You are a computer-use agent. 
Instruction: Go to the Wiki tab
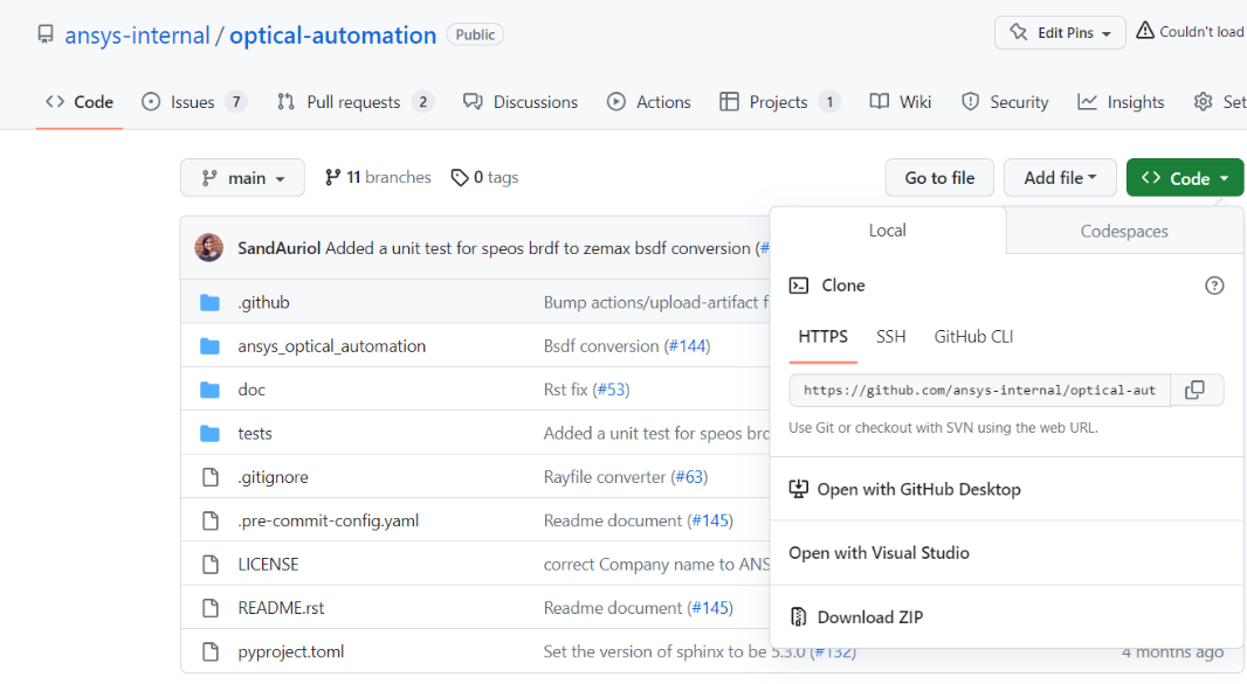(901, 102)
